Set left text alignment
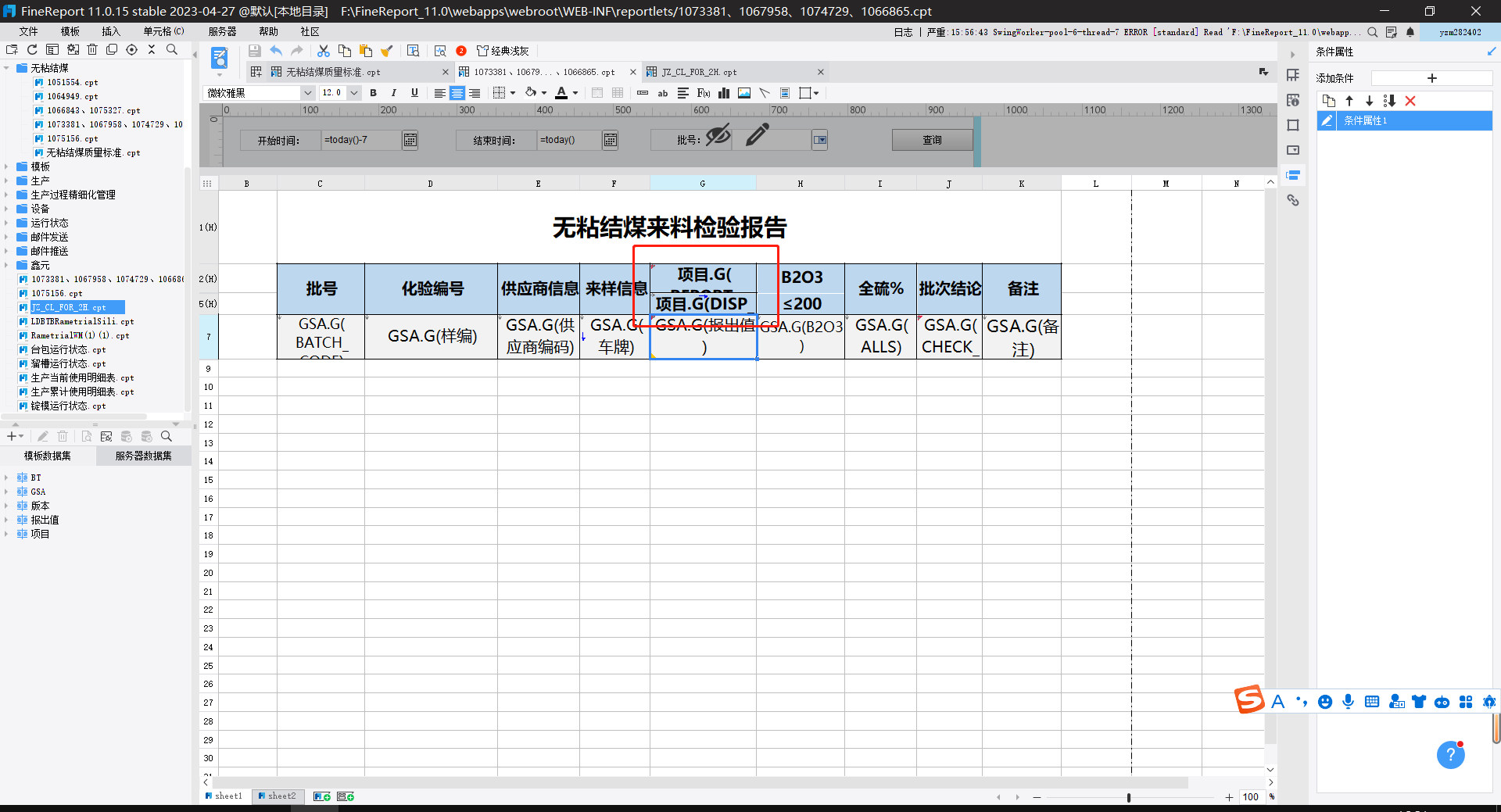The width and height of the screenshot is (1501, 812). (x=440, y=93)
